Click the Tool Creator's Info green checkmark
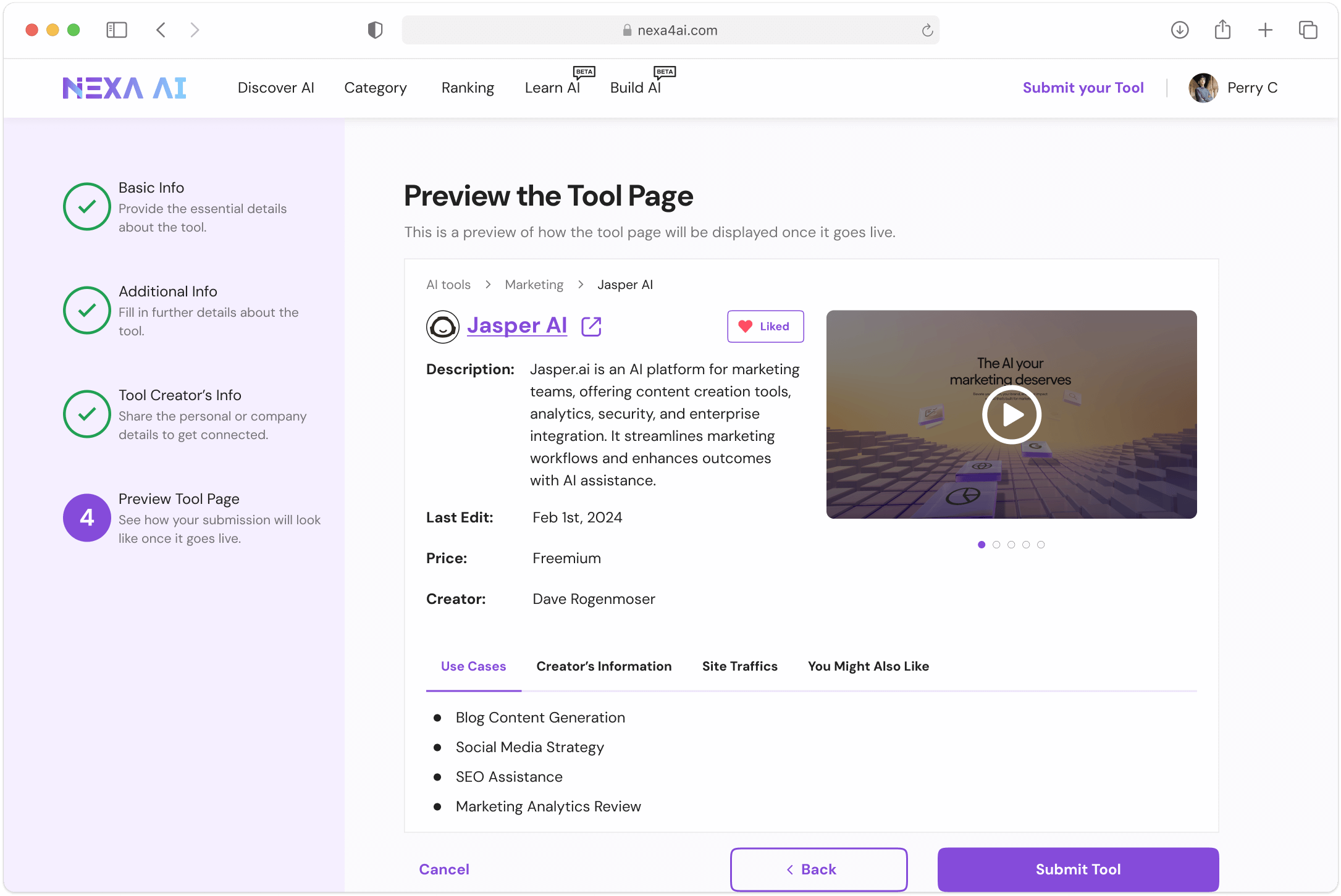 click(x=86, y=414)
